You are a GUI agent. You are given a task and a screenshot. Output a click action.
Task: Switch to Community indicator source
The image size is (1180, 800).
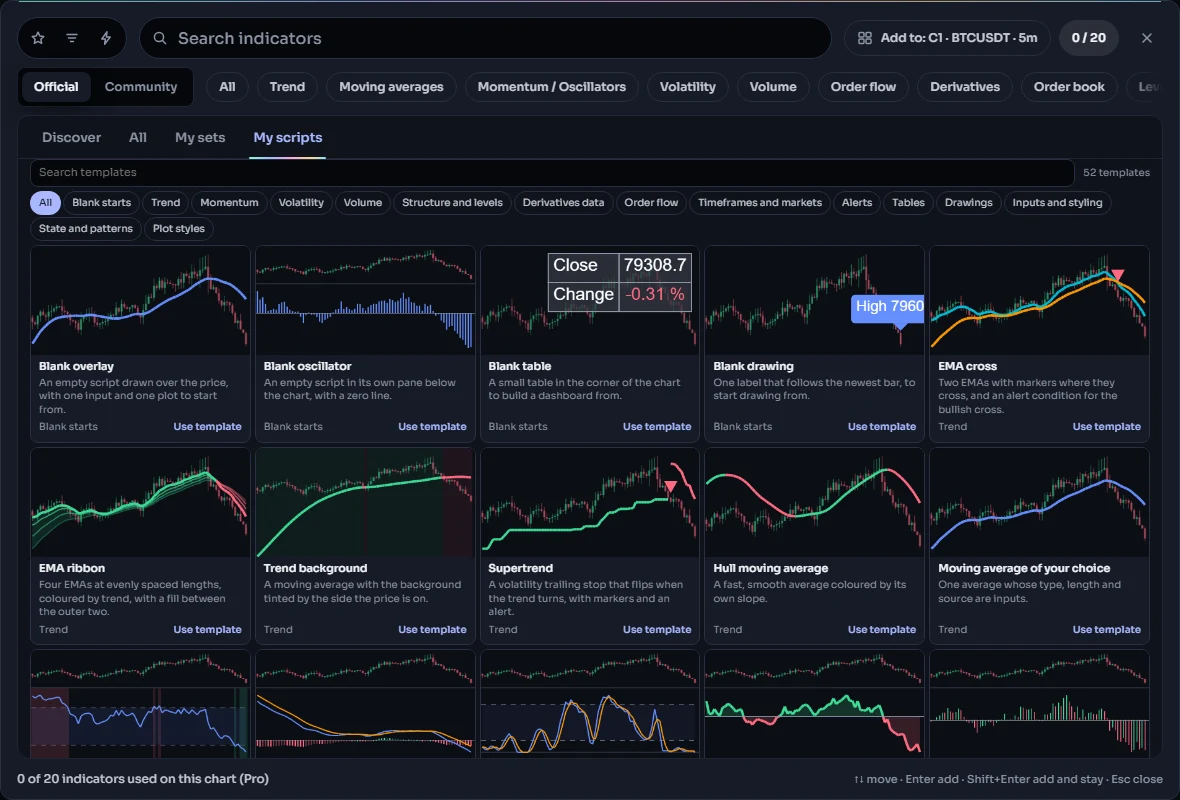[141, 87]
